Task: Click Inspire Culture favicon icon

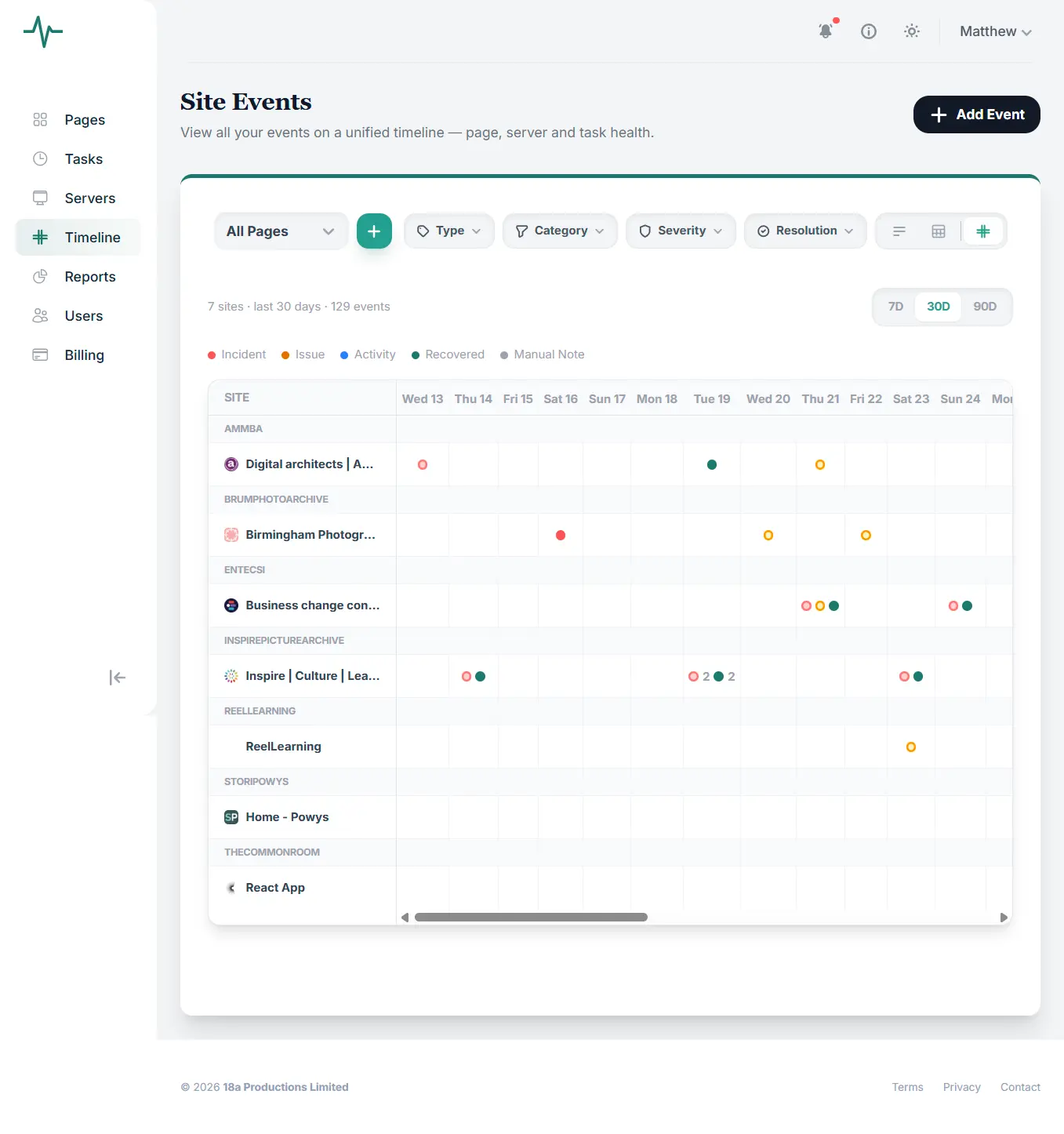Action: [231, 676]
